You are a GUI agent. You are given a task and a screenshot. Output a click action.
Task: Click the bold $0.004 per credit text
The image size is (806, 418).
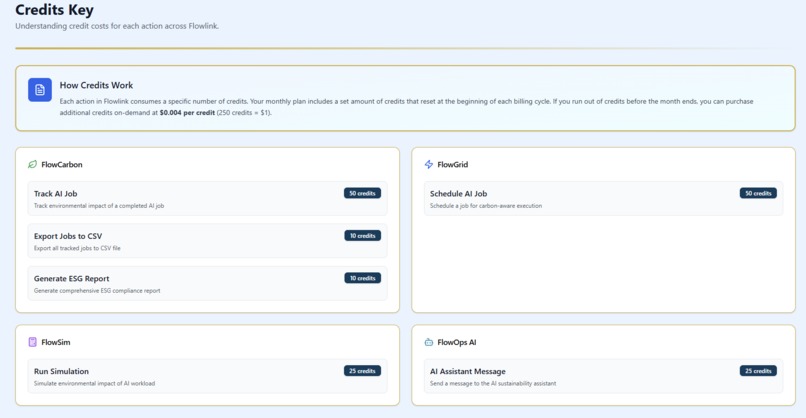(x=187, y=113)
